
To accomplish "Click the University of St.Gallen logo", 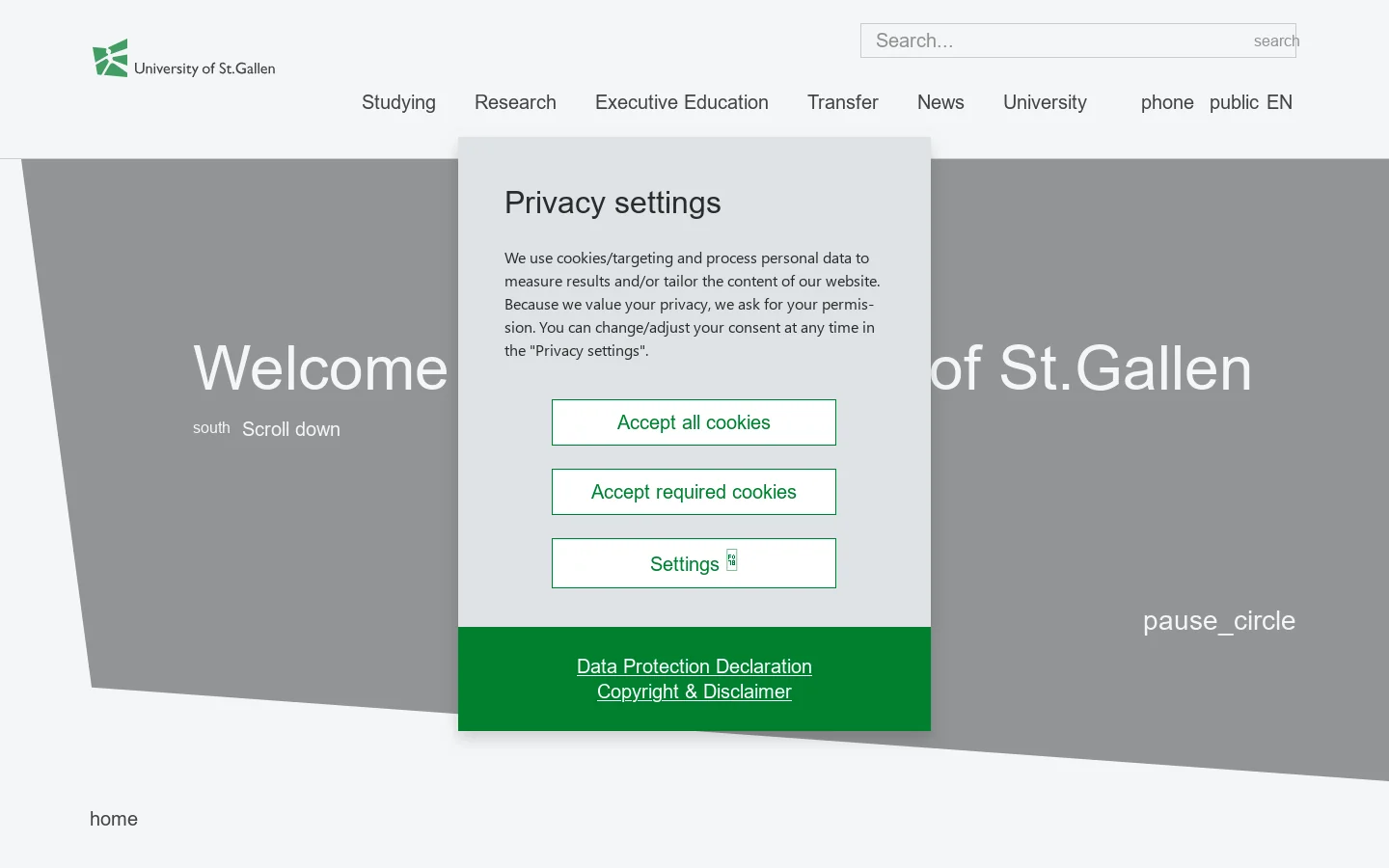I will click(x=184, y=59).
